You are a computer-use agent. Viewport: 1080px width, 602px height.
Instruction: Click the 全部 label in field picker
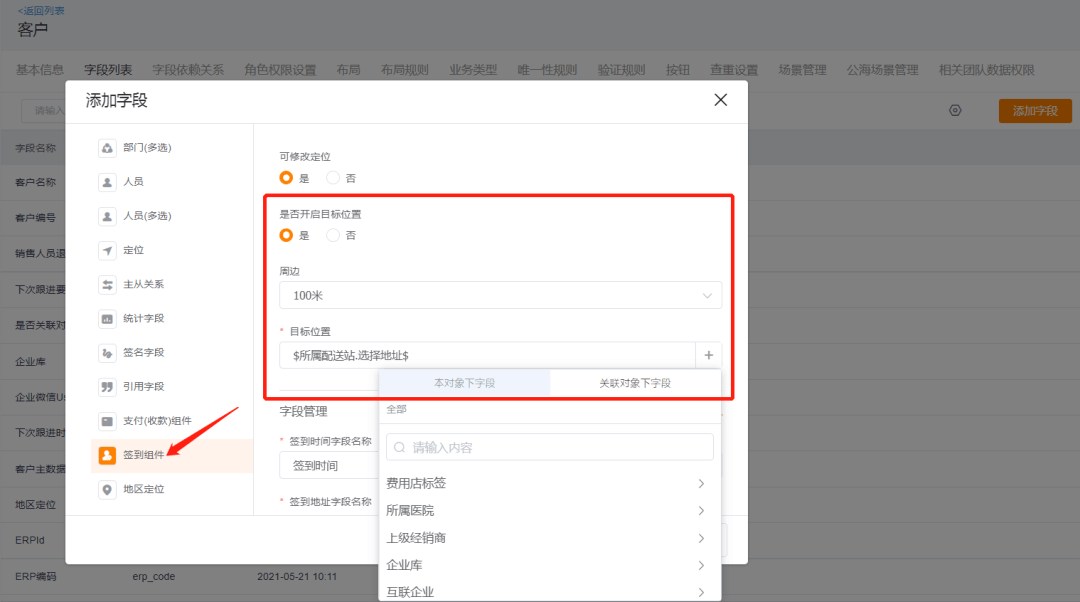pos(396,410)
